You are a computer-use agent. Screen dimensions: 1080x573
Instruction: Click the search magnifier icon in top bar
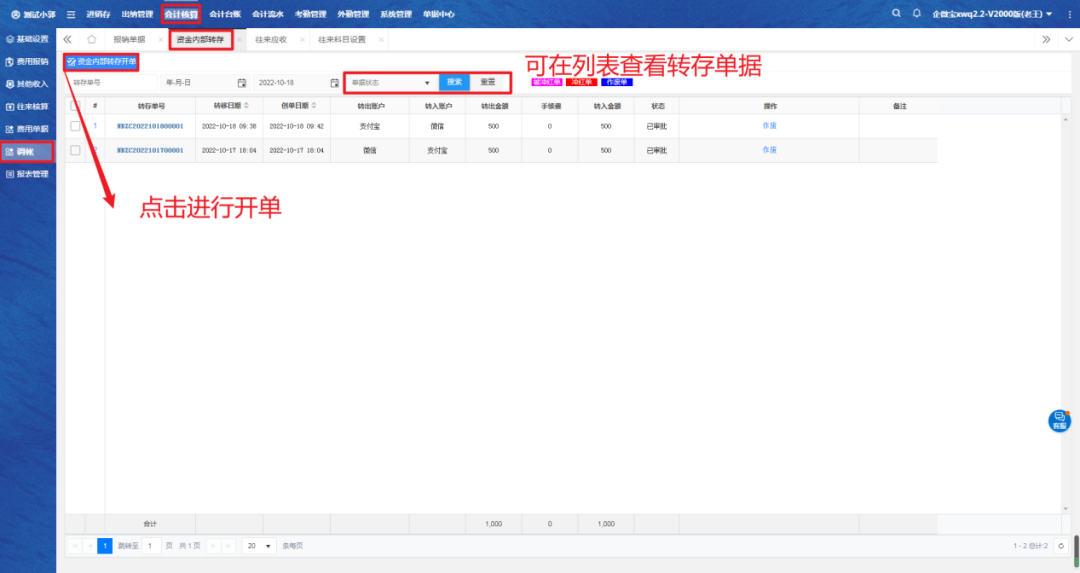897,14
